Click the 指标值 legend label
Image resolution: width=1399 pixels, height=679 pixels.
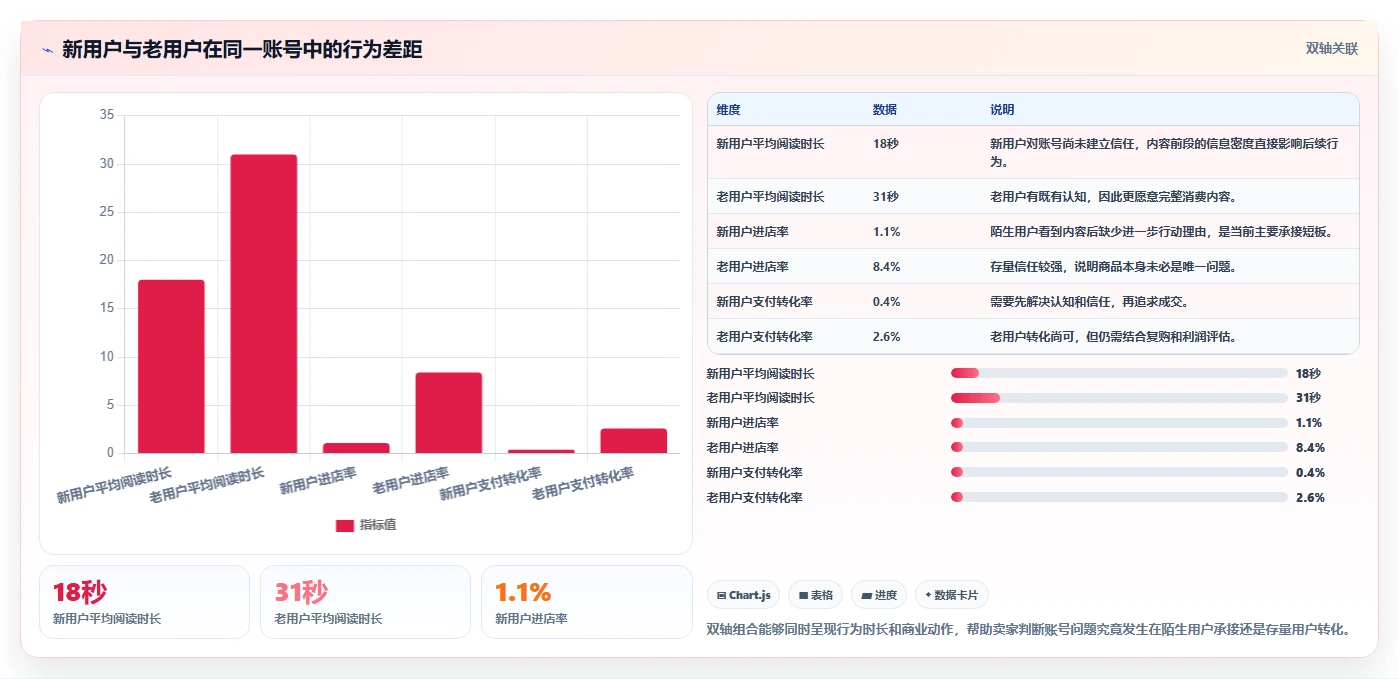tap(378, 525)
